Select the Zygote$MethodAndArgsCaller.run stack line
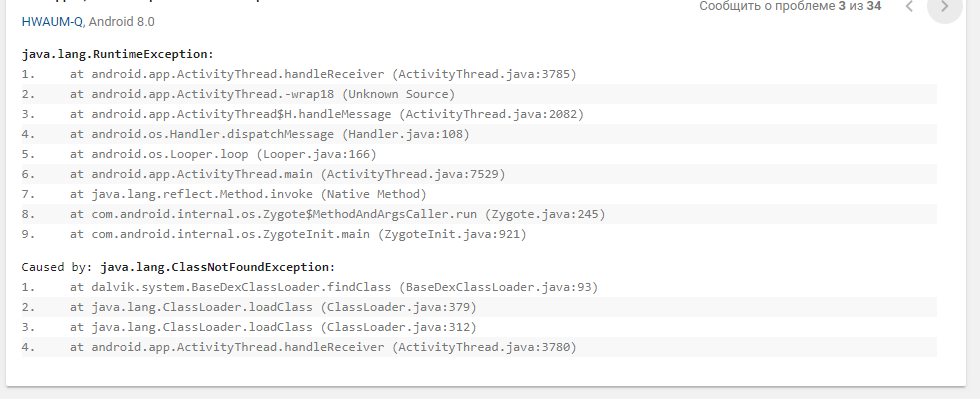 coord(479,215)
